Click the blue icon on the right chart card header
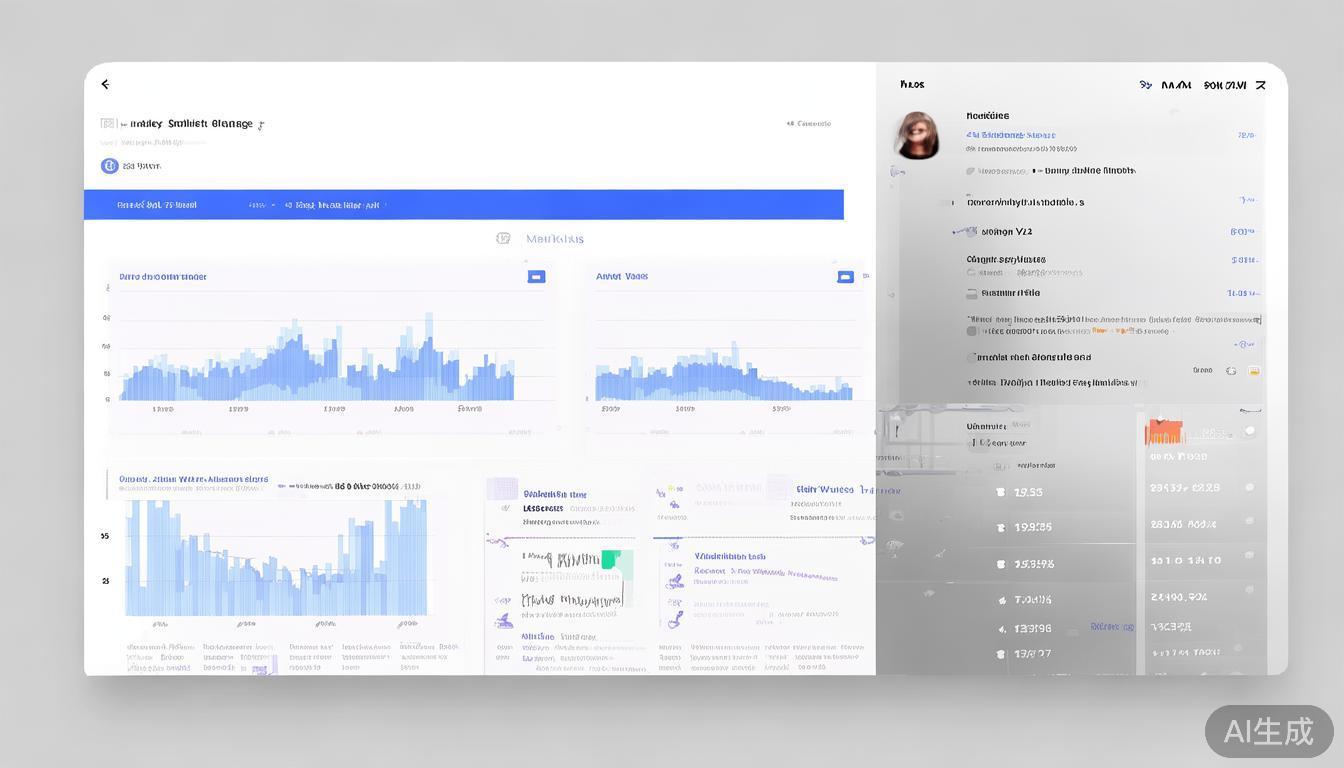 pyautogui.click(x=845, y=277)
